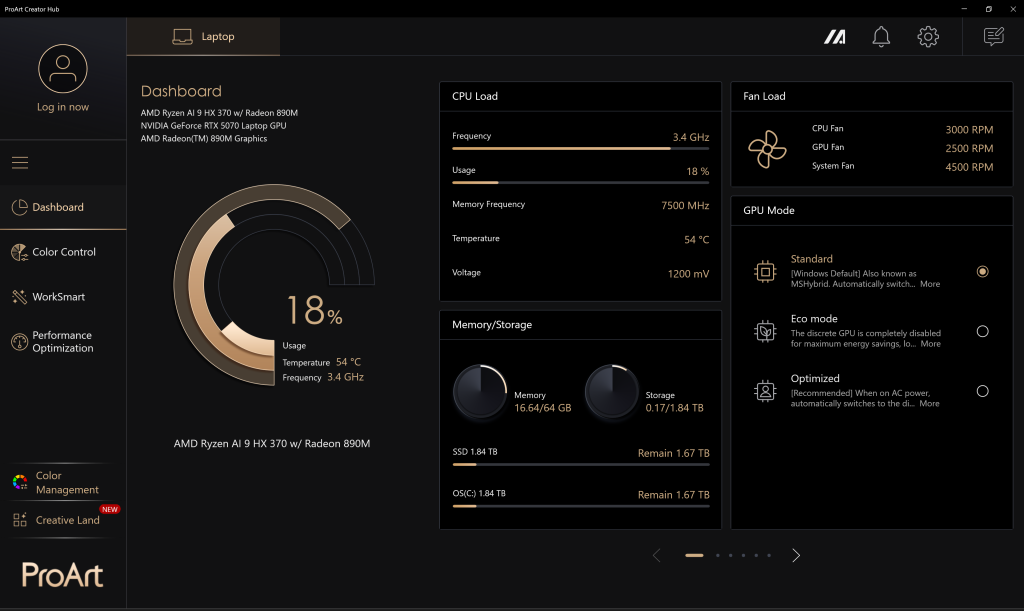
Task: Click the Dashboard heading
Action: (x=182, y=91)
